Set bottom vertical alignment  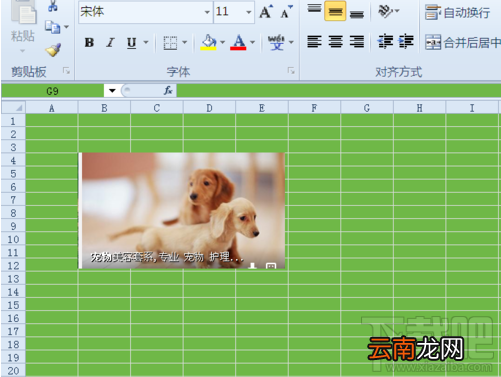356,13
